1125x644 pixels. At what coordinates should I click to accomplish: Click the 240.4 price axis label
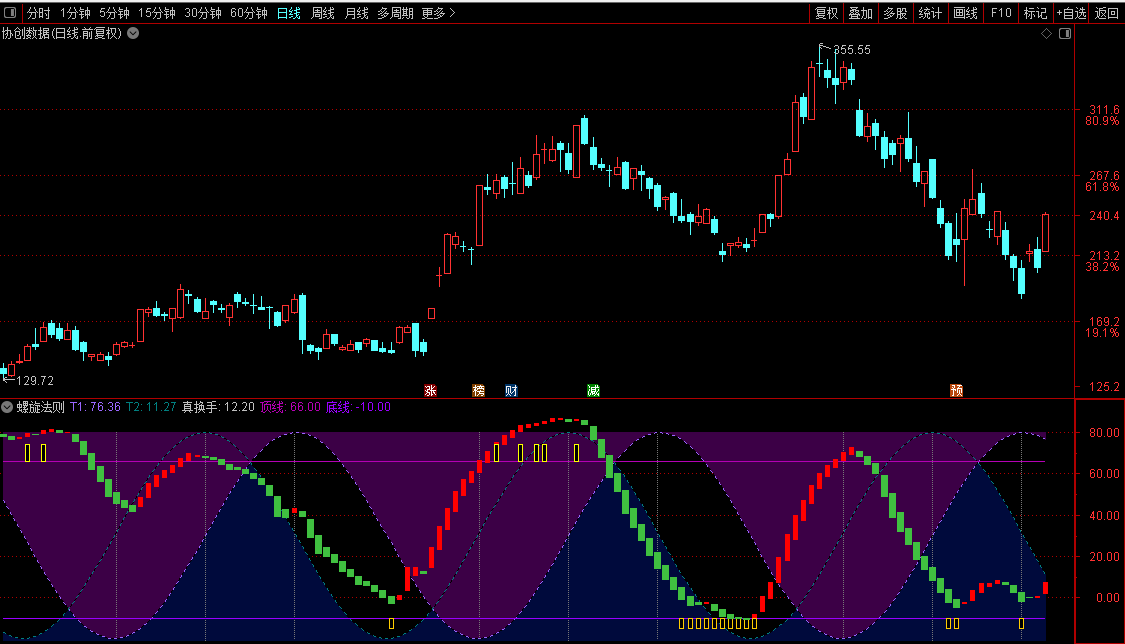1104,215
